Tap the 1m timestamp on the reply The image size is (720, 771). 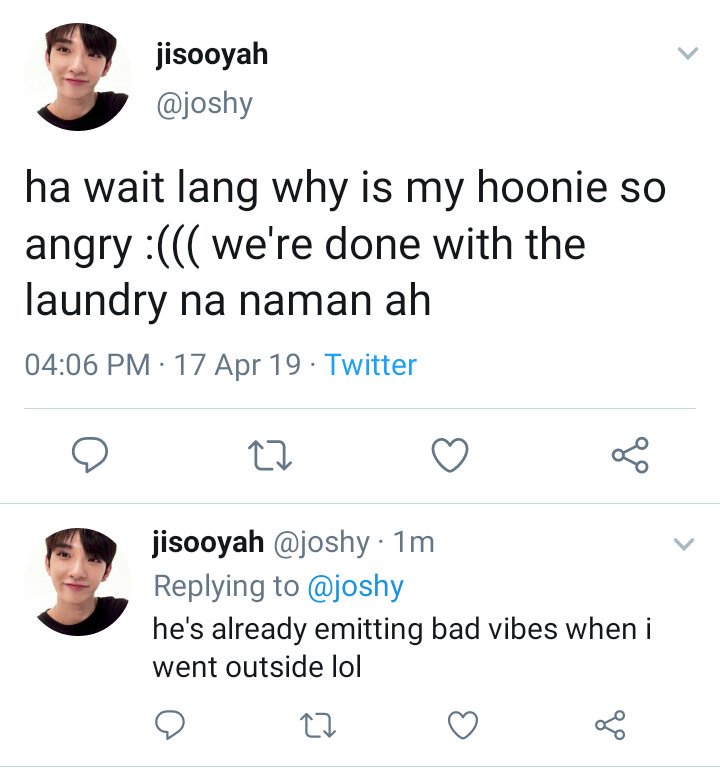(x=415, y=543)
